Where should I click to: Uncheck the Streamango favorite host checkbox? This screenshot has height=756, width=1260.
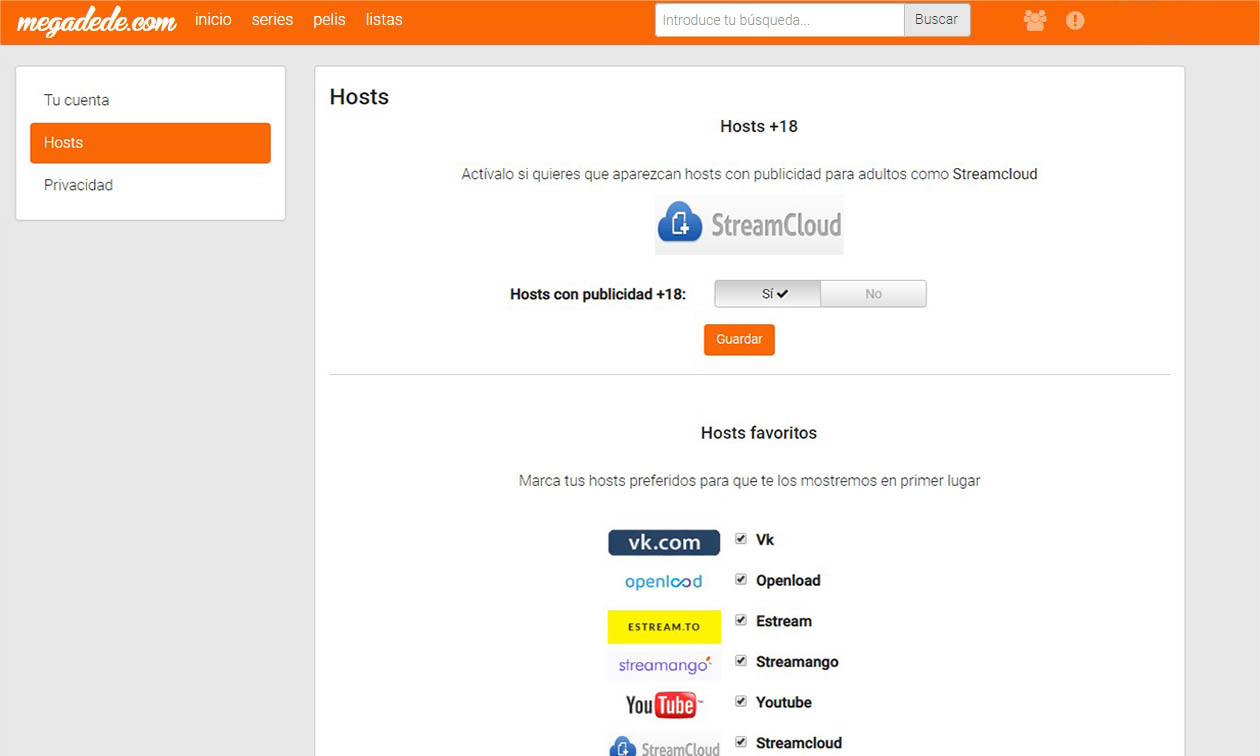tap(741, 661)
